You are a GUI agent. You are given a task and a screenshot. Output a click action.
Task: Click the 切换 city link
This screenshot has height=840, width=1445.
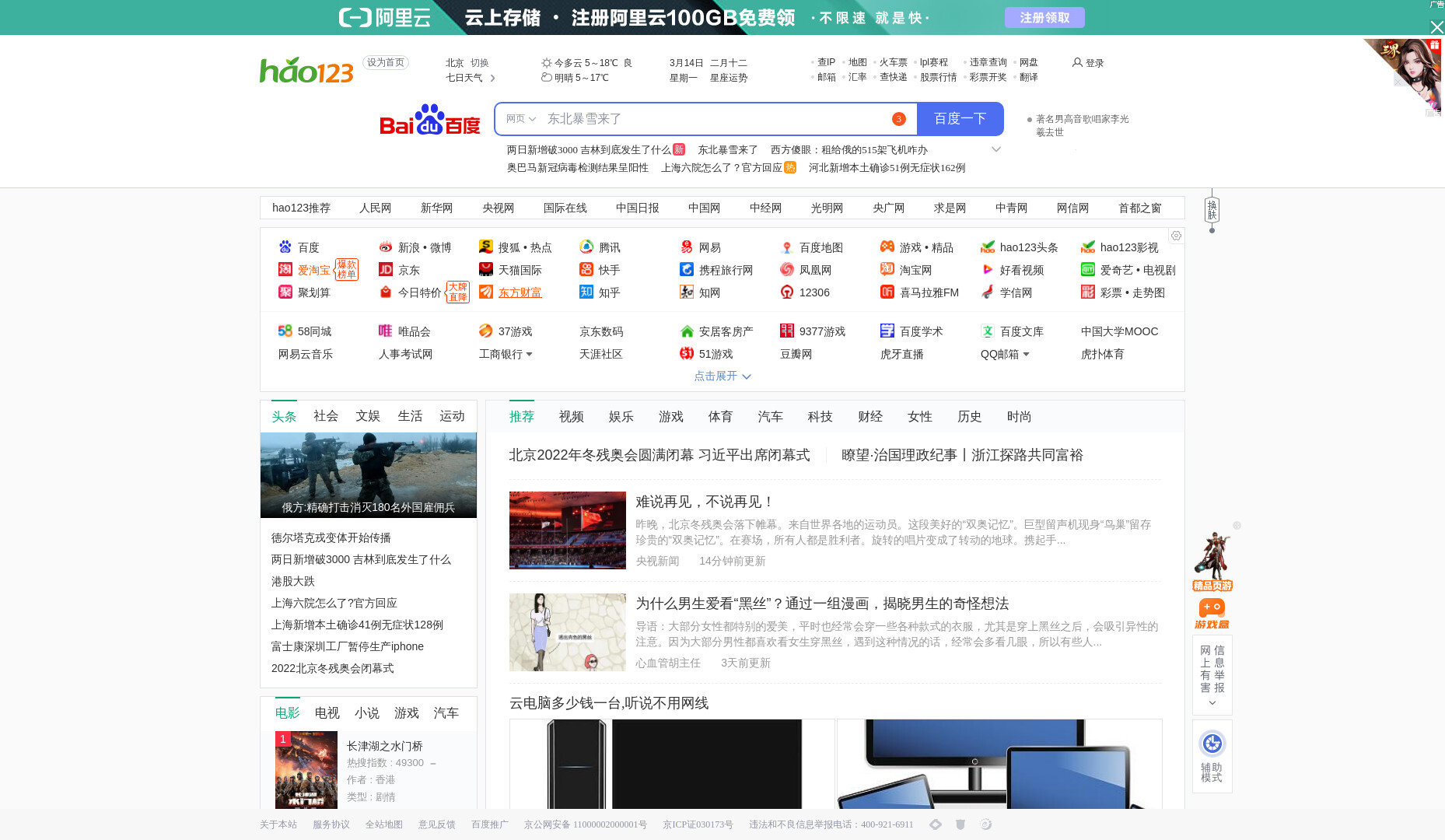(480, 63)
